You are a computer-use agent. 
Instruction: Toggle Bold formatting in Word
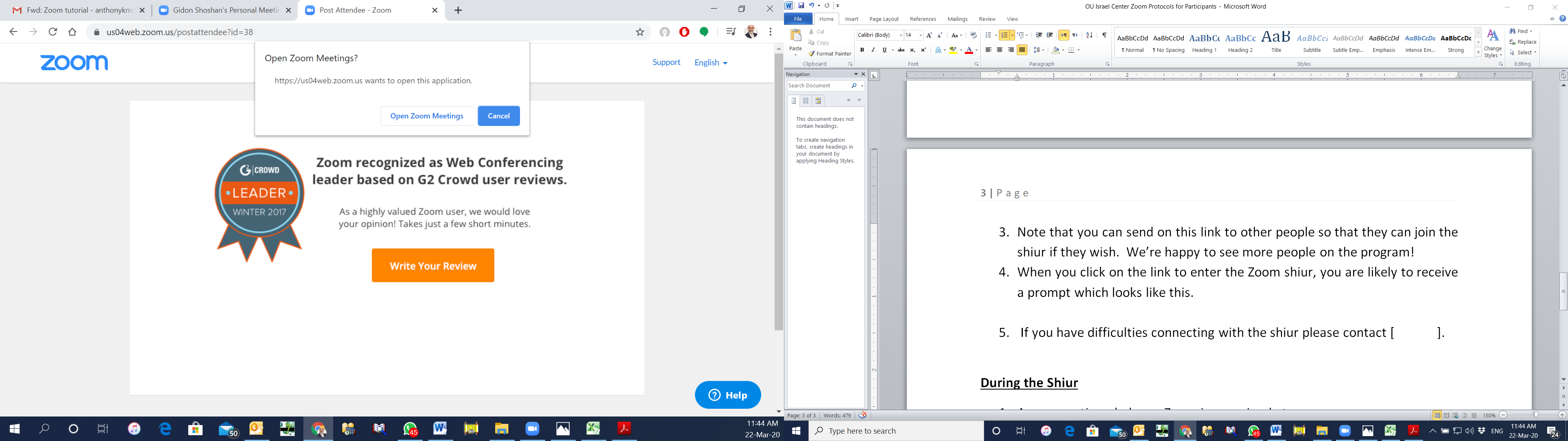(x=862, y=50)
